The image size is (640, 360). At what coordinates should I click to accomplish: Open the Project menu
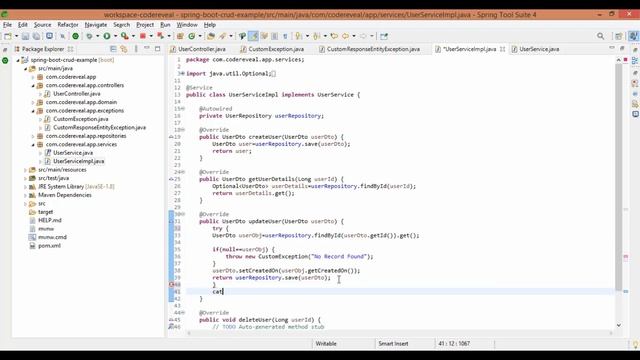point(145,25)
